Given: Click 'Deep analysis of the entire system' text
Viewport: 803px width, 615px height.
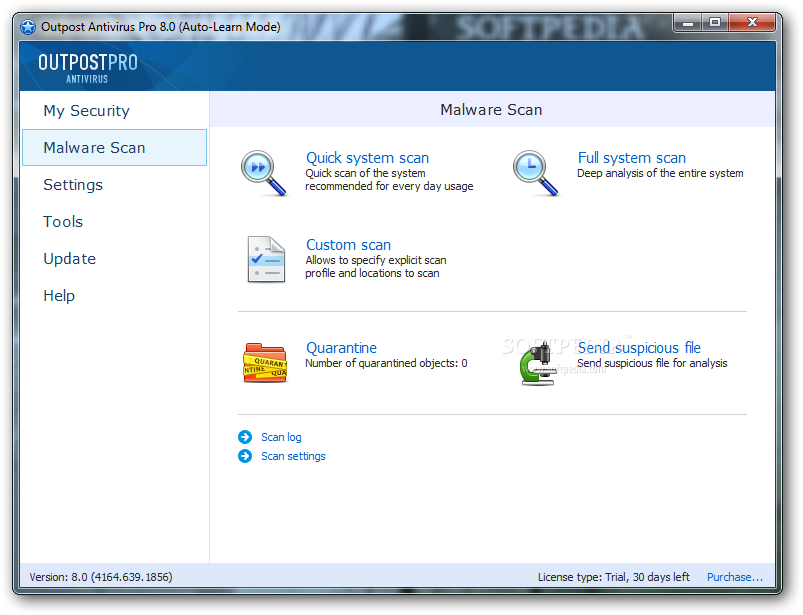Looking at the screenshot, I should (660, 173).
